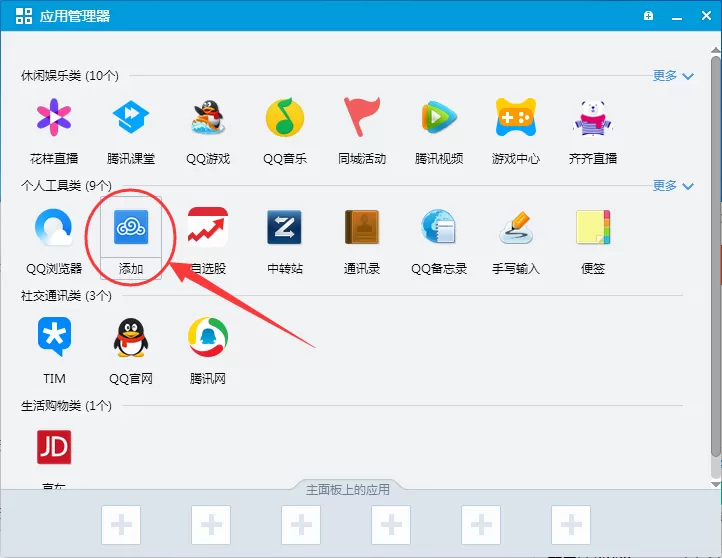This screenshot has height=558, width=722.
Task: Open the 同城活动 red flag icon
Action: 362,117
